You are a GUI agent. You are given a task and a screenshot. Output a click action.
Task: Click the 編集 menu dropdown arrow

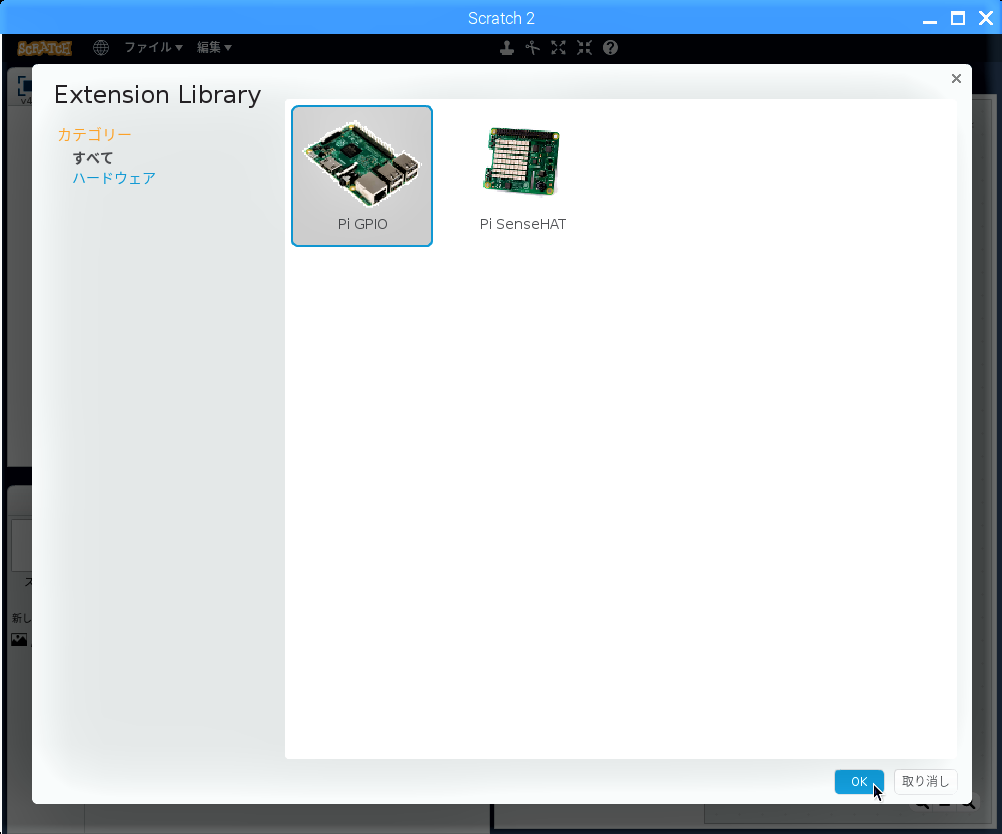(x=228, y=48)
